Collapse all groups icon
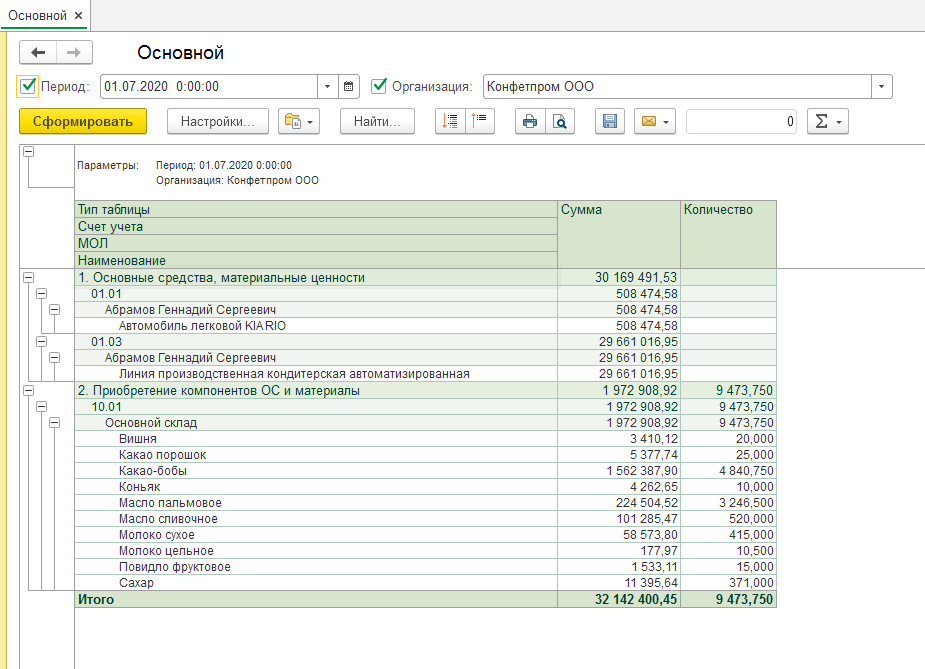This screenshot has height=669, width=925. pos(480,122)
